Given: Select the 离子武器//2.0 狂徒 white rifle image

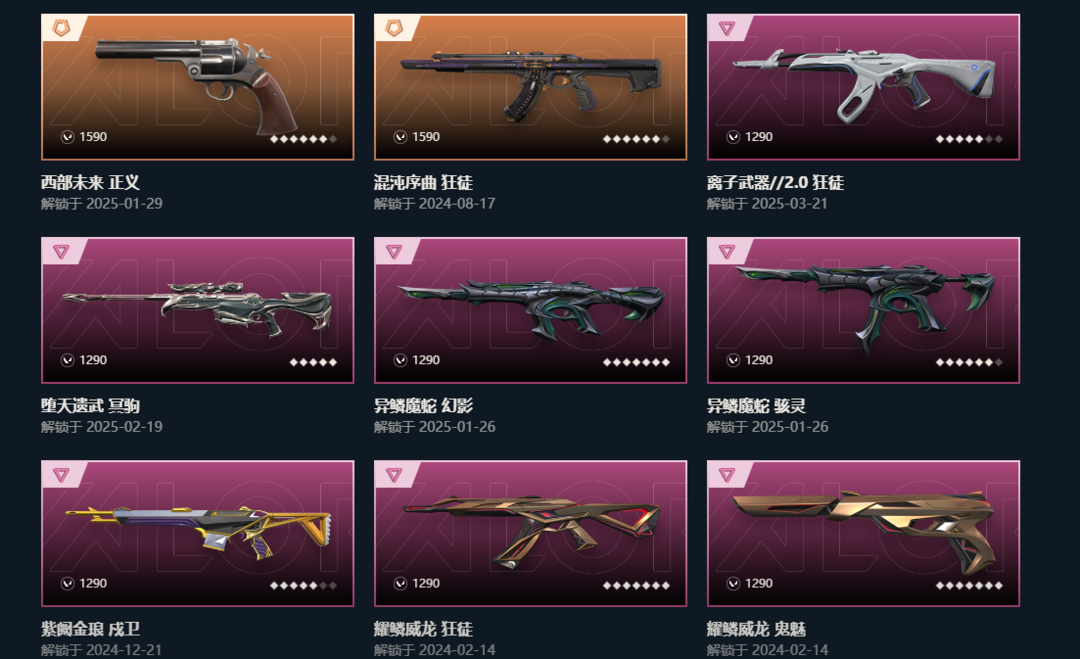Looking at the screenshot, I should (863, 87).
